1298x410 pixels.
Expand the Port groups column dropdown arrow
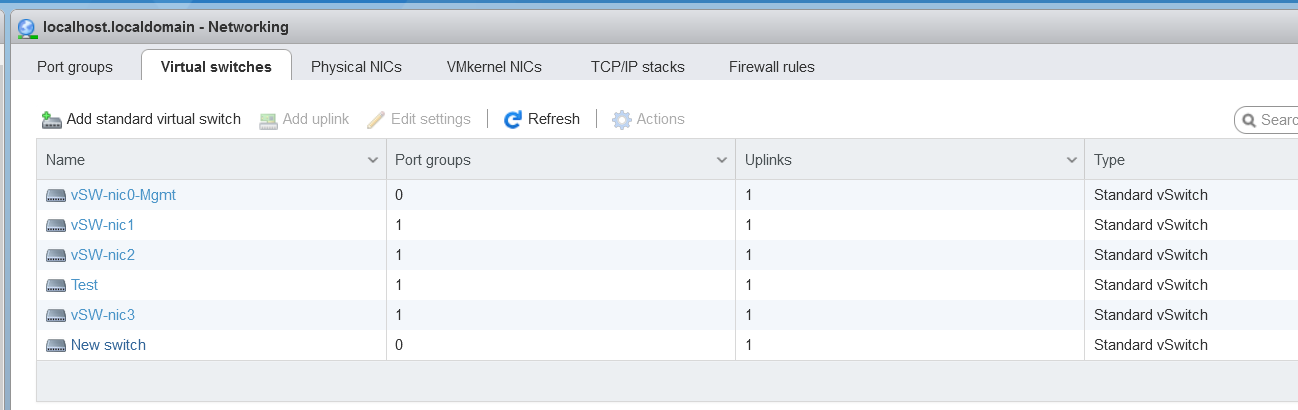[722, 160]
